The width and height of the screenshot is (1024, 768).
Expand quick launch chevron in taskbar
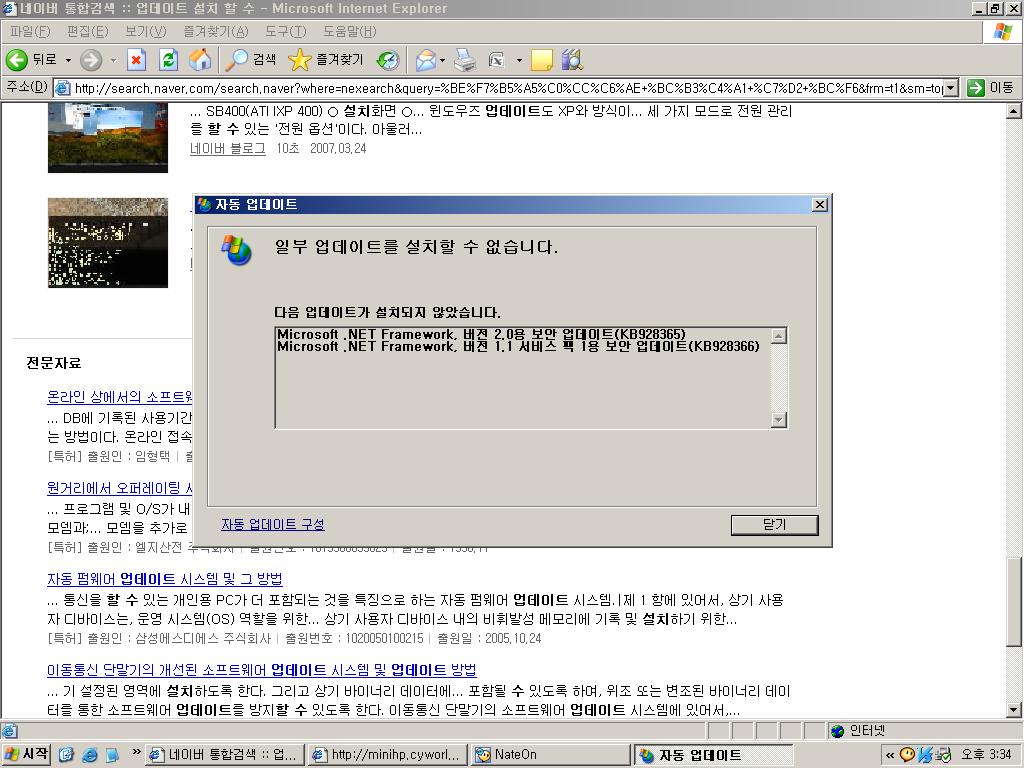136,752
